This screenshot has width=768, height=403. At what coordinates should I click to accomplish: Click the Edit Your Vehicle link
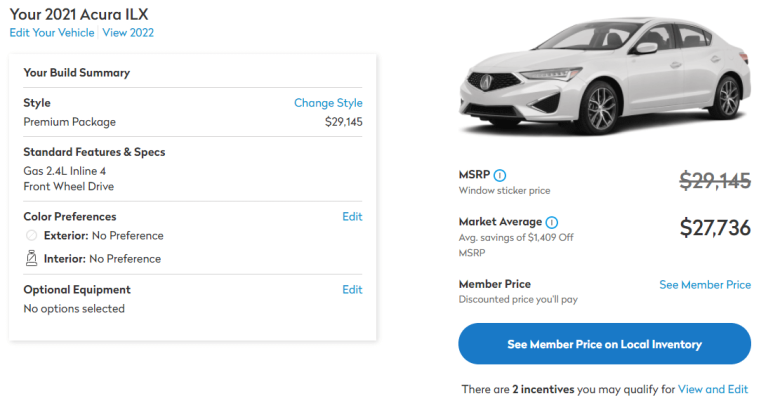(51, 33)
